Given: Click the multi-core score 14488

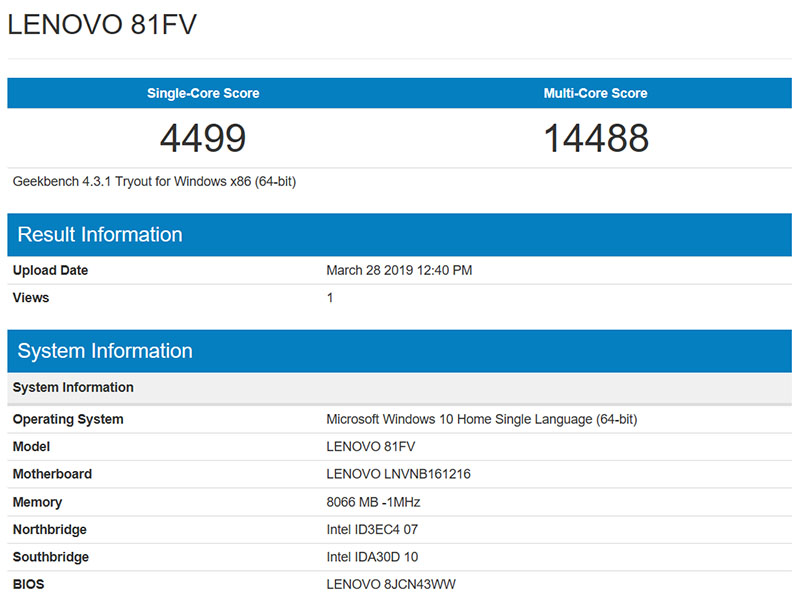Looking at the screenshot, I should pyautogui.click(x=596, y=138).
